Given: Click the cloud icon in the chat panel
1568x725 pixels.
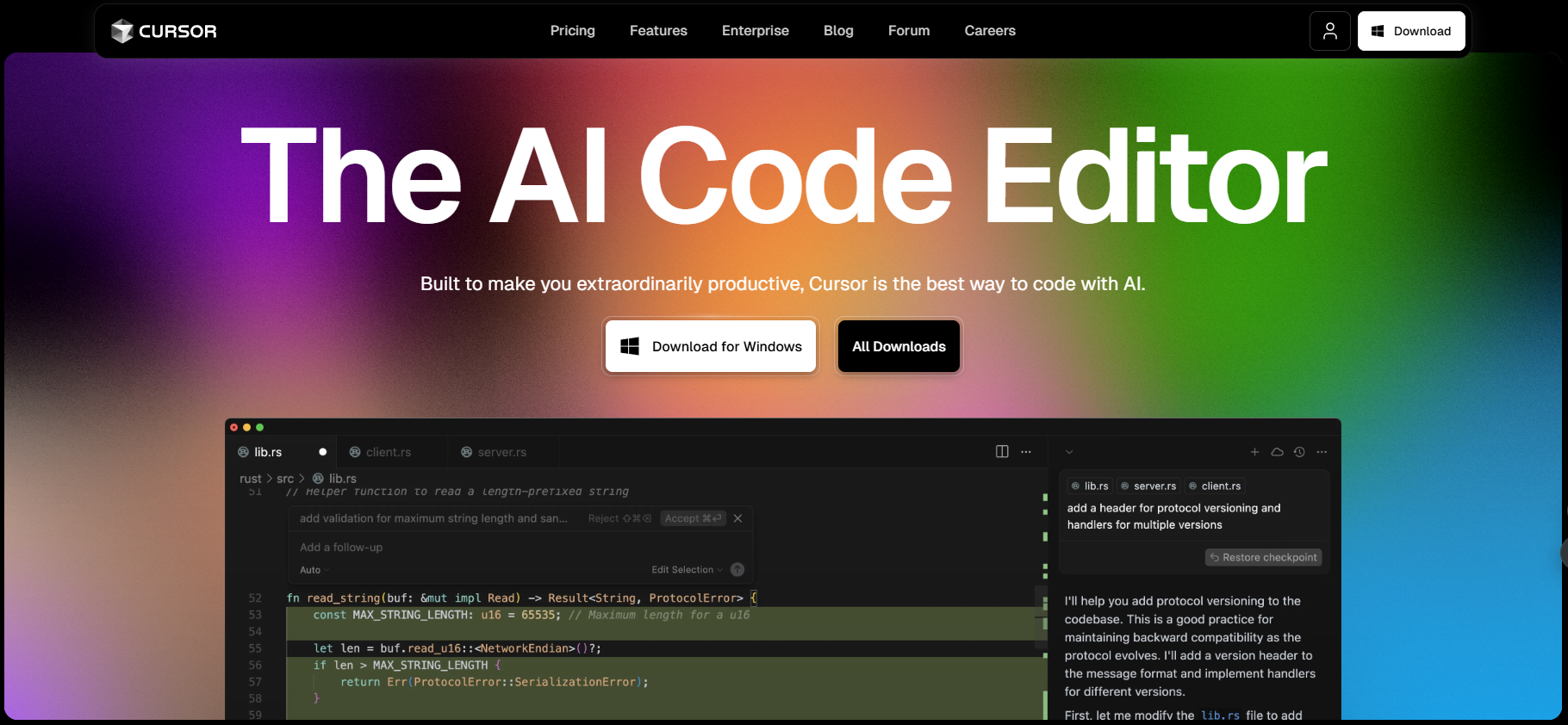Looking at the screenshot, I should (x=1277, y=452).
